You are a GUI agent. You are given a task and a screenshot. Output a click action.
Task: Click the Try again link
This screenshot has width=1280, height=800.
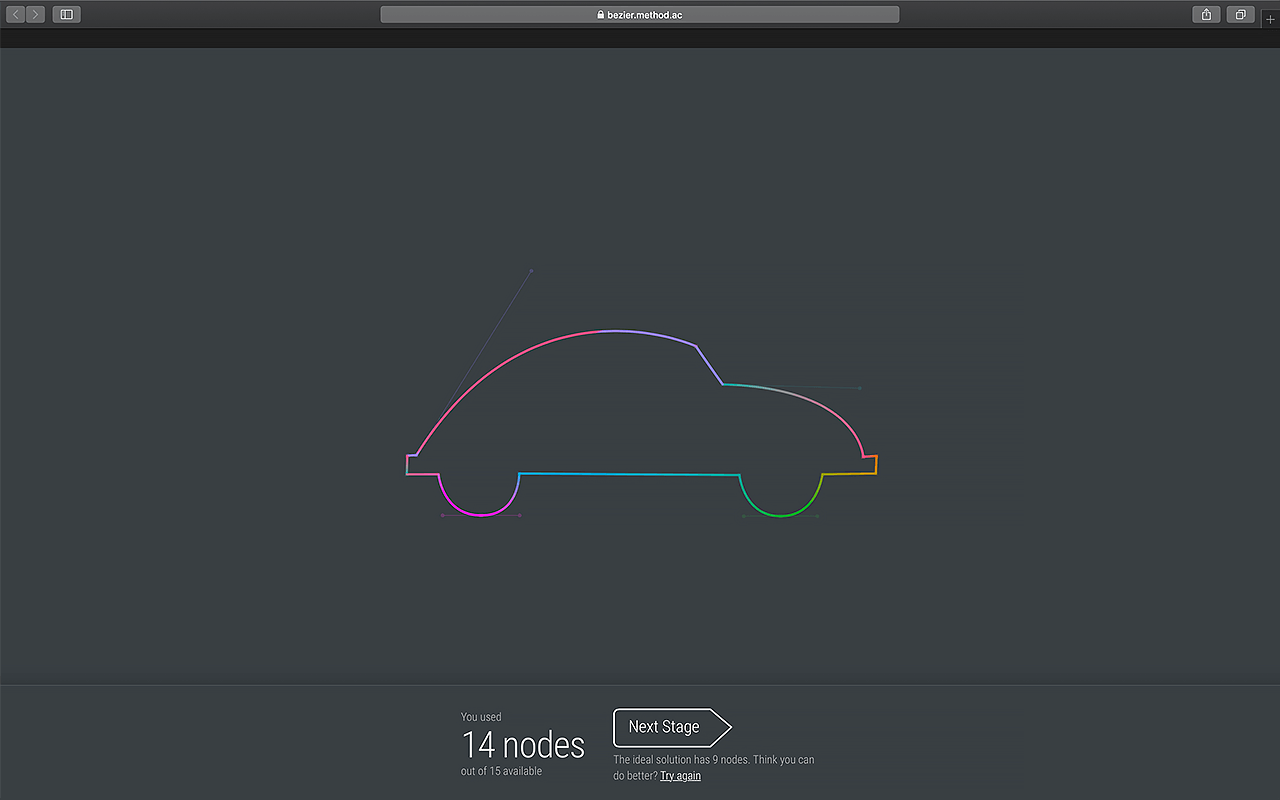pyautogui.click(x=680, y=776)
